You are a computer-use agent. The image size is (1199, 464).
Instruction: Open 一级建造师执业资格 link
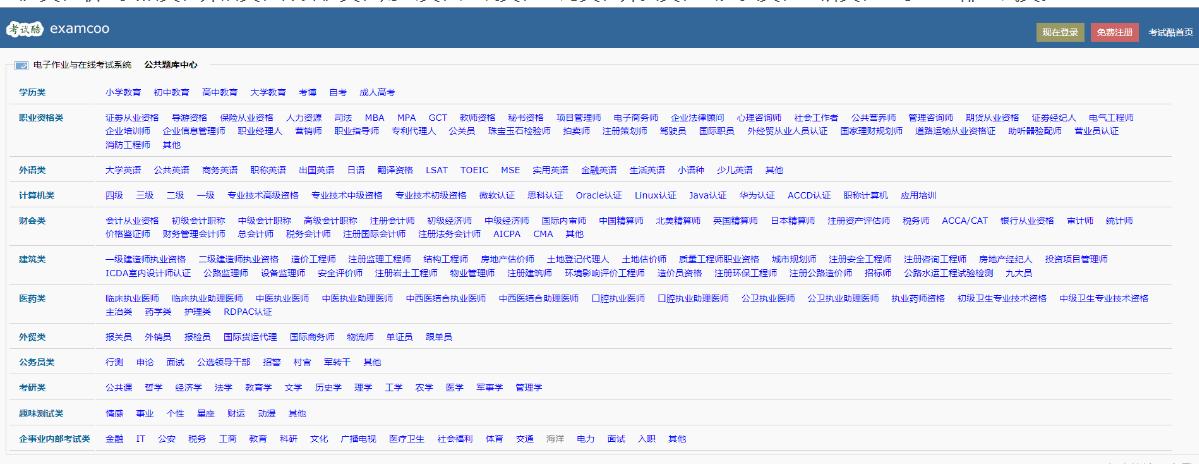145,259
